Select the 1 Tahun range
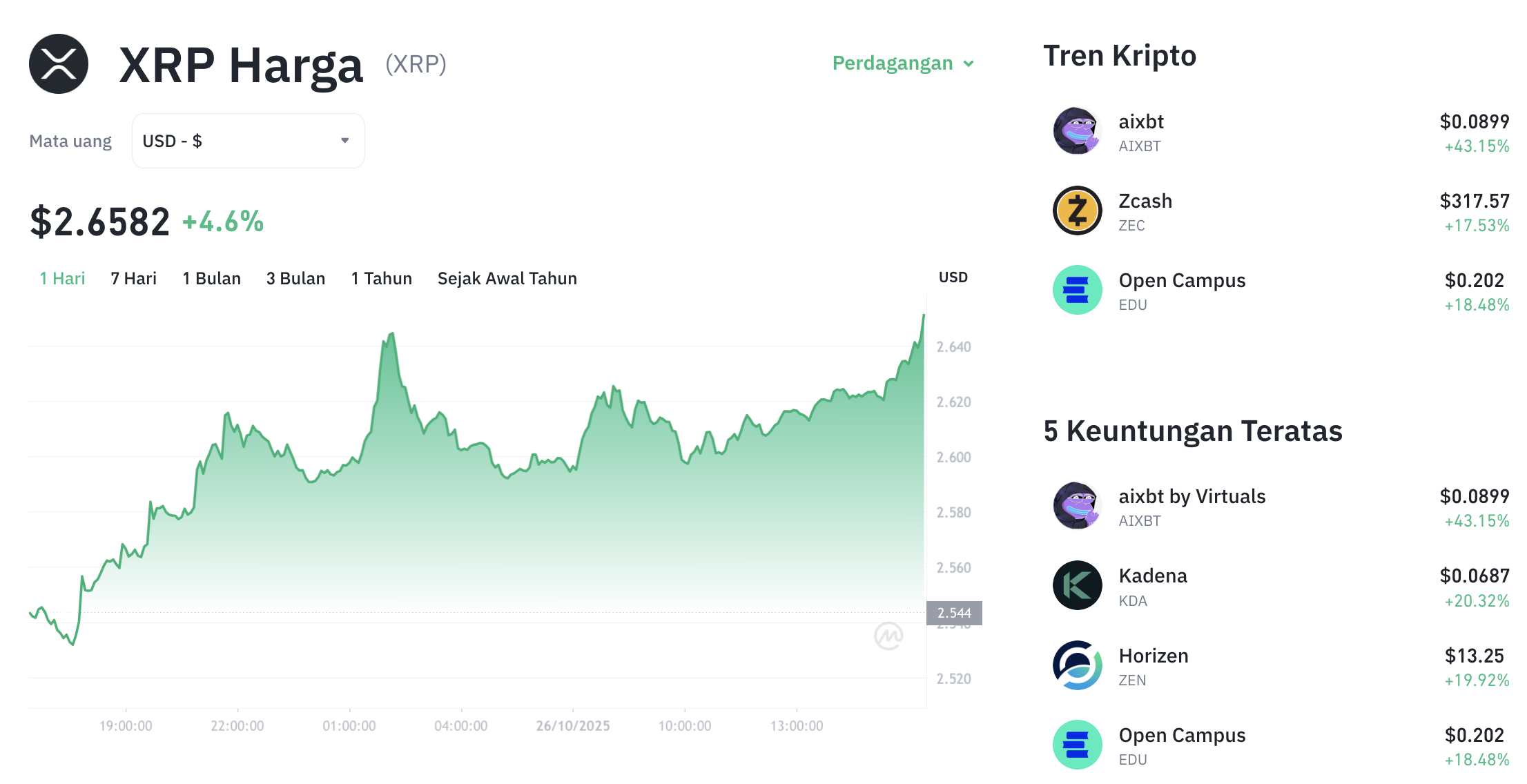This screenshot has width=1527, height=784. [x=381, y=279]
